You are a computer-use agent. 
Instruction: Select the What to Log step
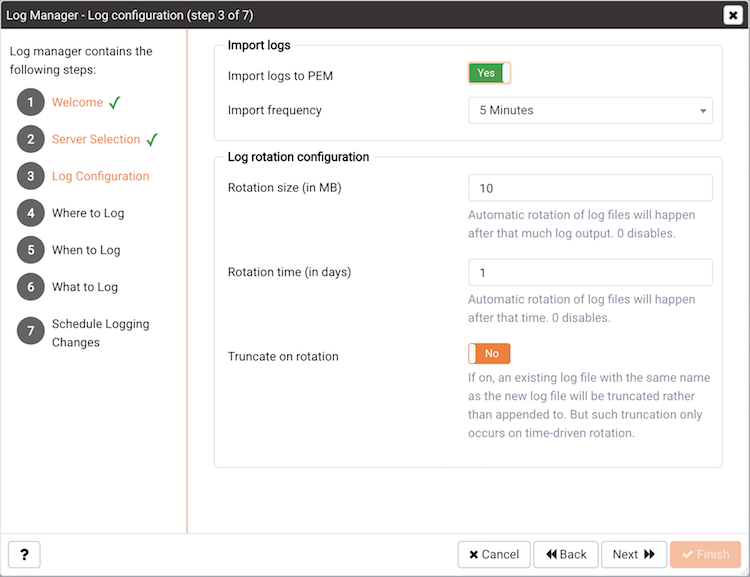tap(85, 287)
